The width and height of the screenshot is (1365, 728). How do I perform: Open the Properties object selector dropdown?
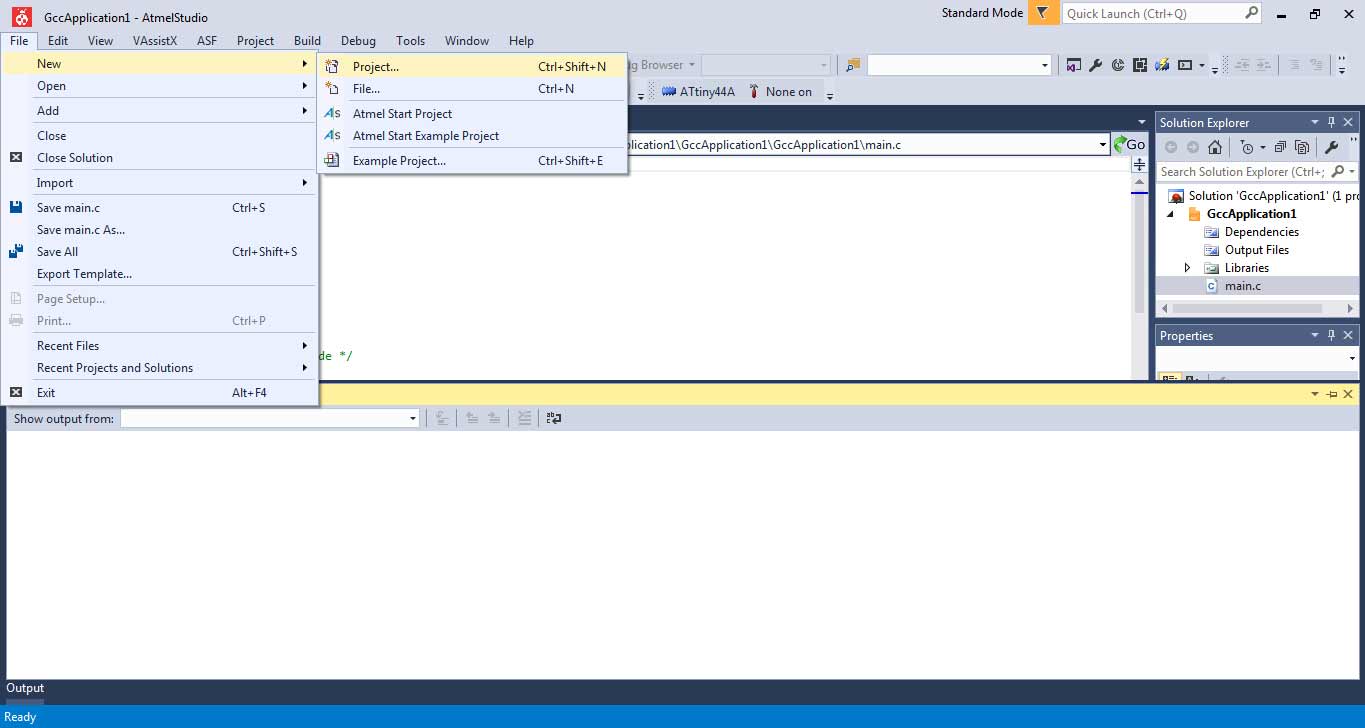tap(1352, 358)
